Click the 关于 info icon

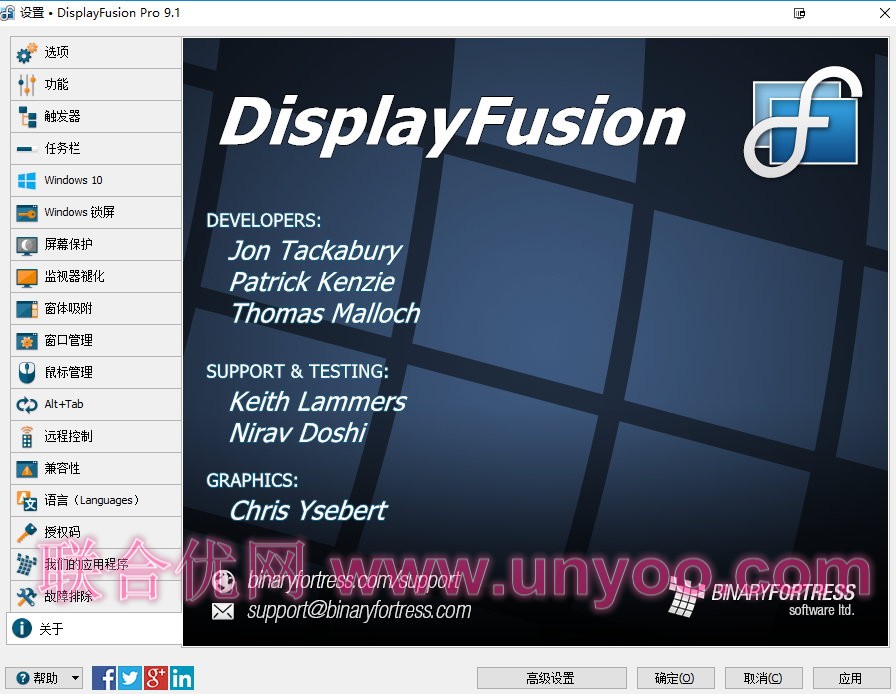pyautogui.click(x=22, y=628)
